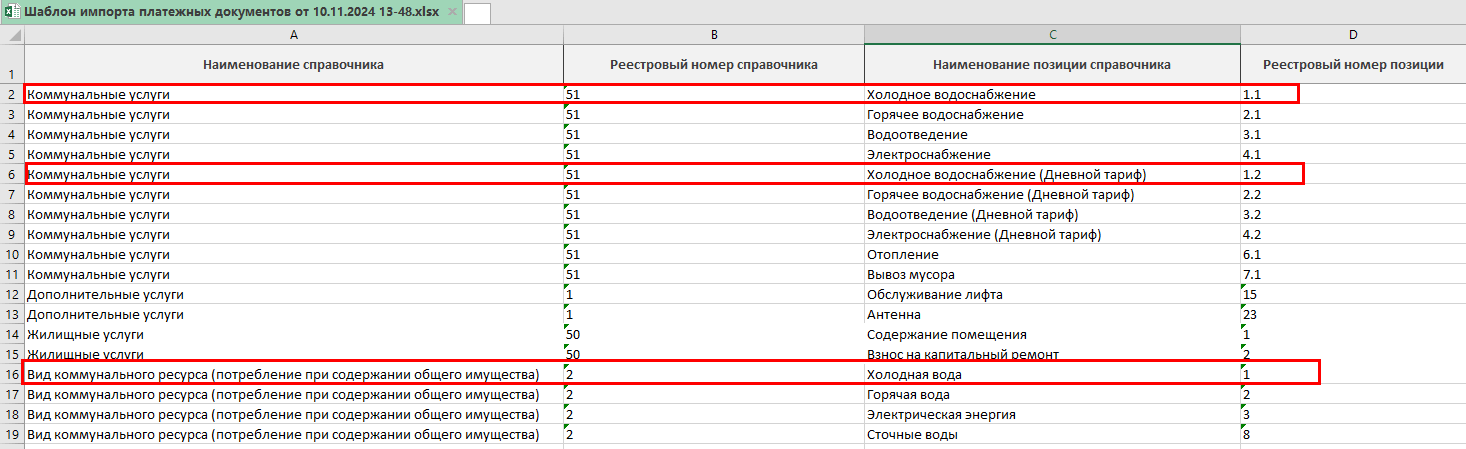Click the Select All corner triangle

tap(12, 35)
